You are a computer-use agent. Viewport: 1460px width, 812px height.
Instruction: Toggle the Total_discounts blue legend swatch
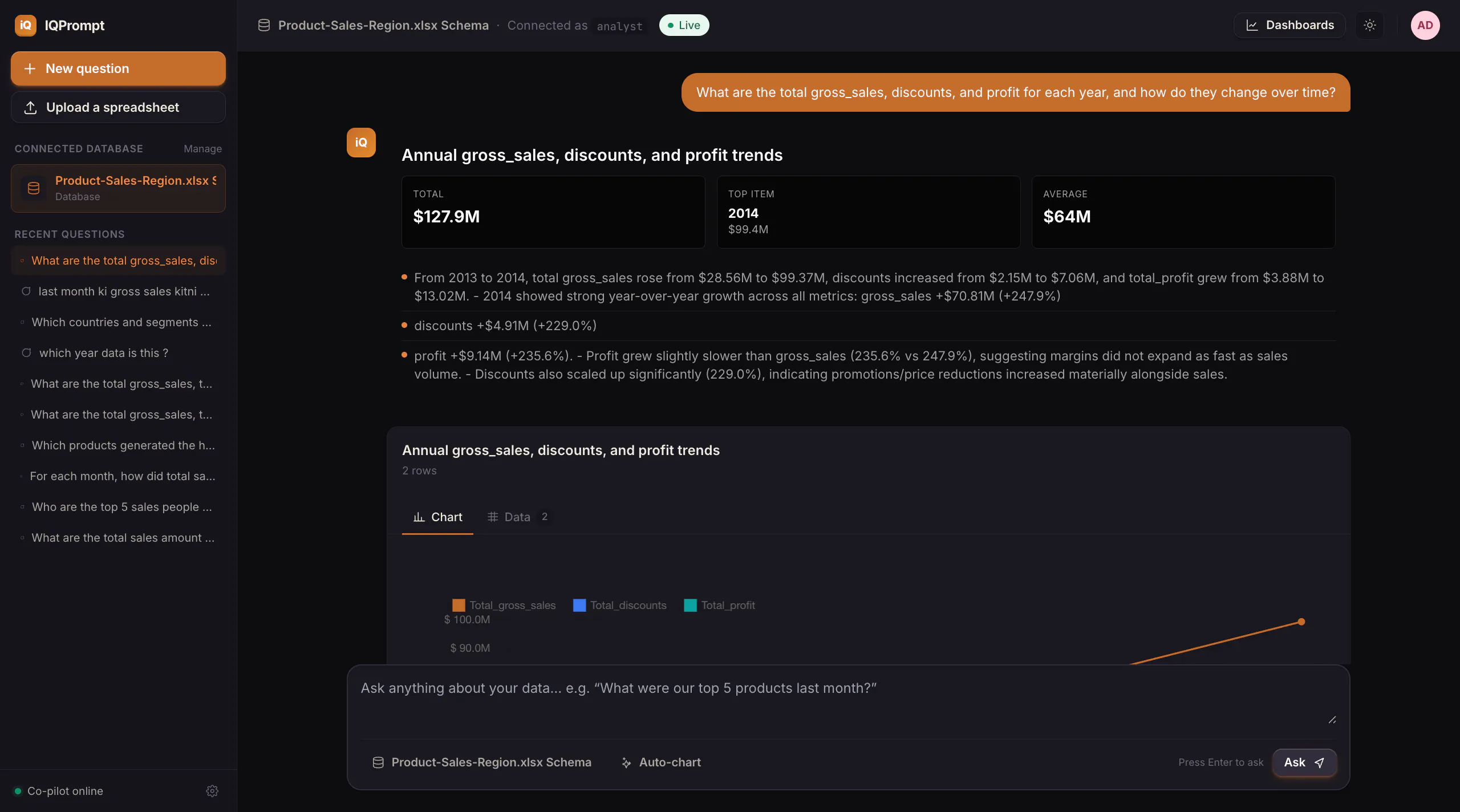click(x=579, y=605)
